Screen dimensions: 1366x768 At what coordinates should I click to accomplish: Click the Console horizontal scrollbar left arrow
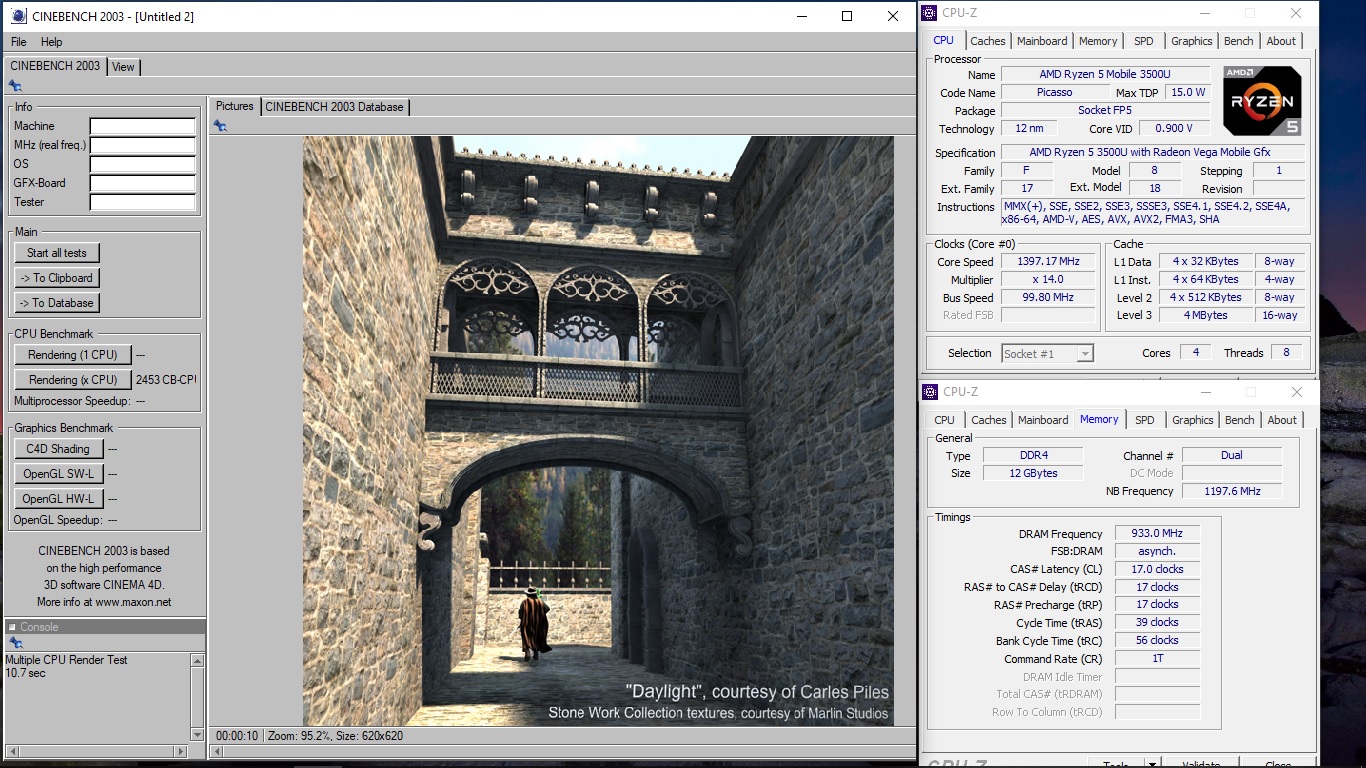[12, 751]
